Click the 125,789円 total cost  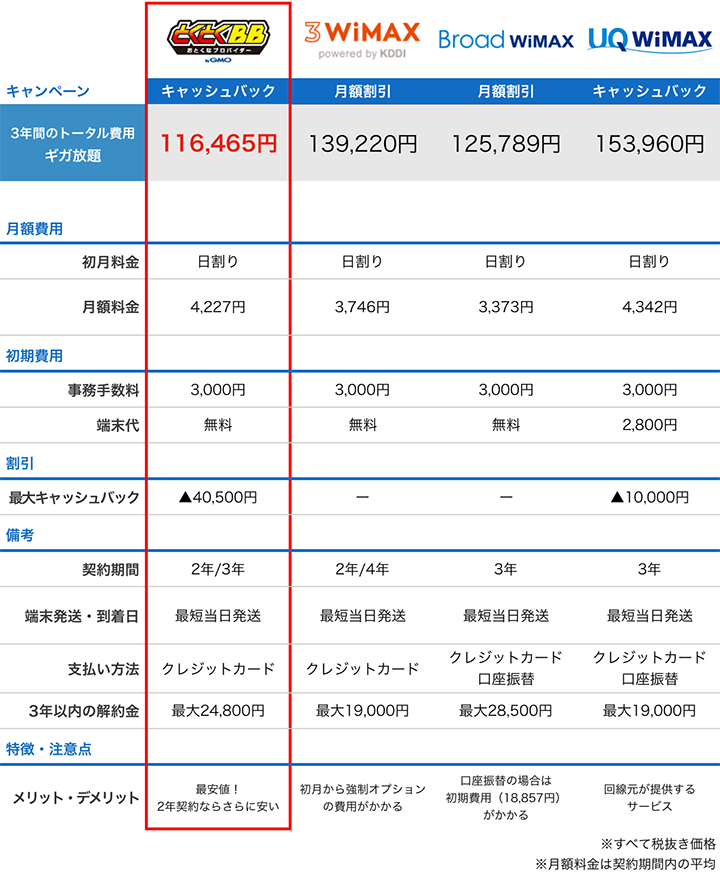coord(505,144)
